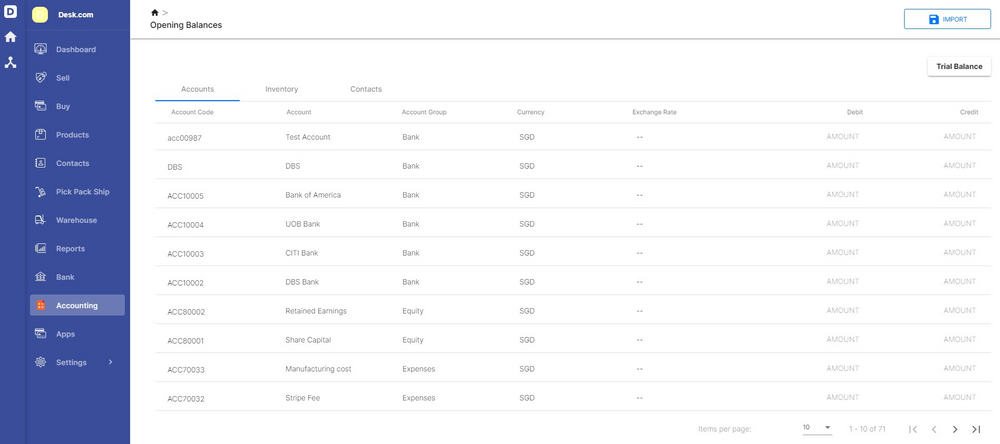Switch to the Contacts tab
1000x444 pixels.
(x=366, y=89)
